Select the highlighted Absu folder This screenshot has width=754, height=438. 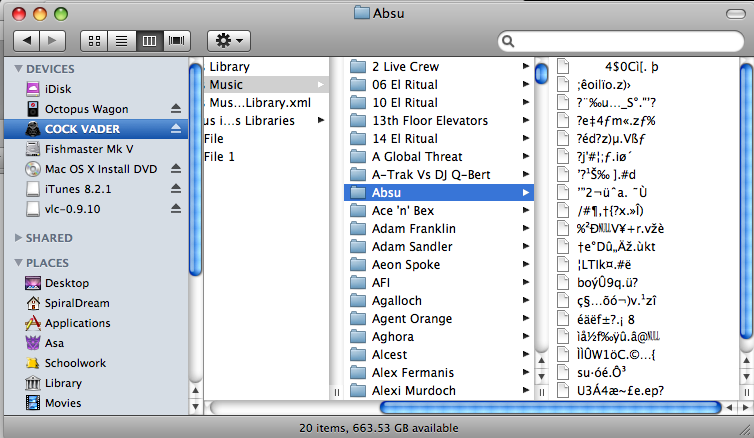pyautogui.click(x=439, y=193)
